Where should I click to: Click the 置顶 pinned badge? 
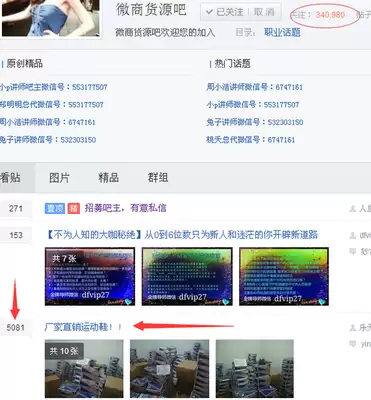54,209
